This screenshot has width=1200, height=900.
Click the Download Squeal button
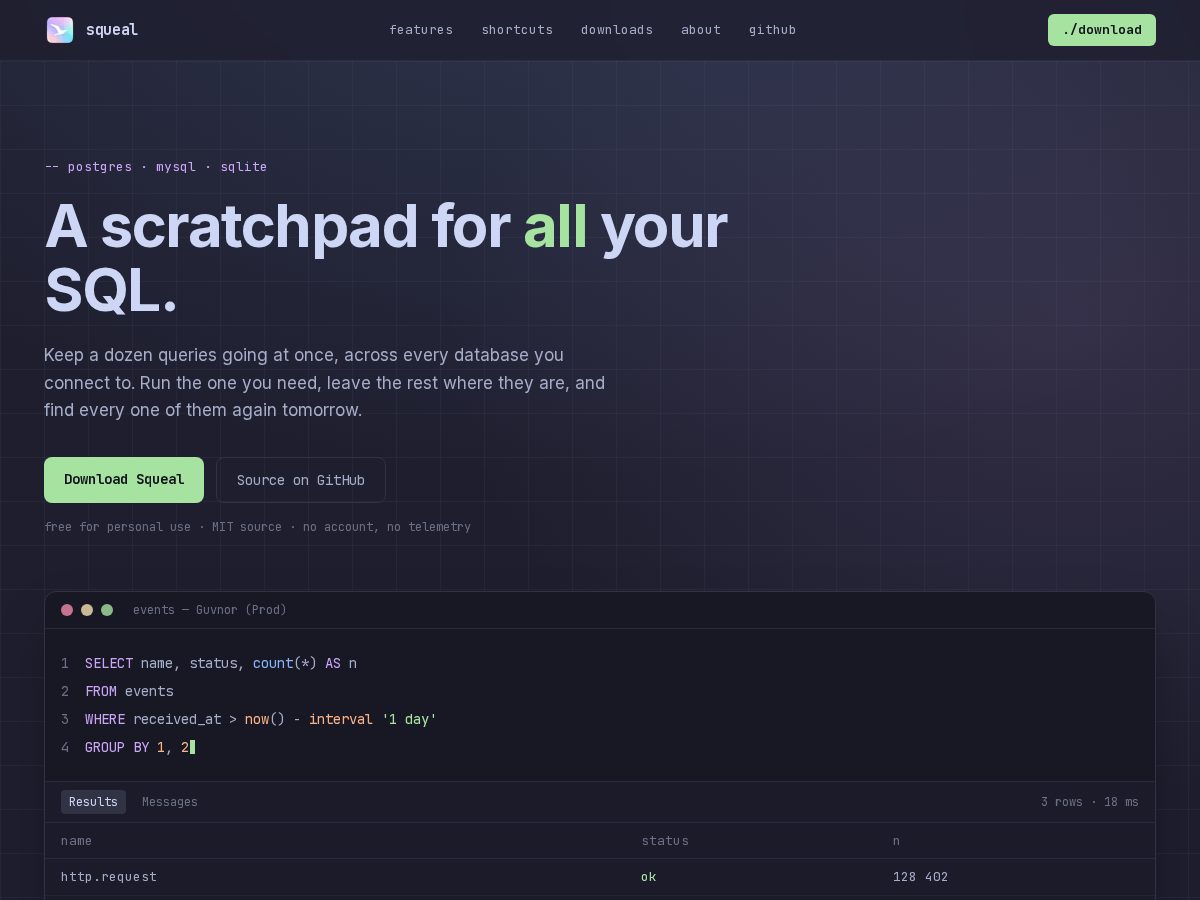[x=124, y=480]
